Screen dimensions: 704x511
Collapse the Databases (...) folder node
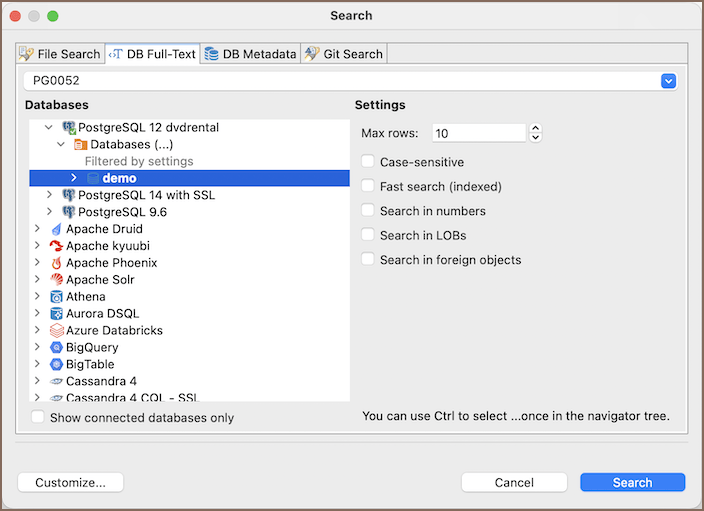click(61, 145)
